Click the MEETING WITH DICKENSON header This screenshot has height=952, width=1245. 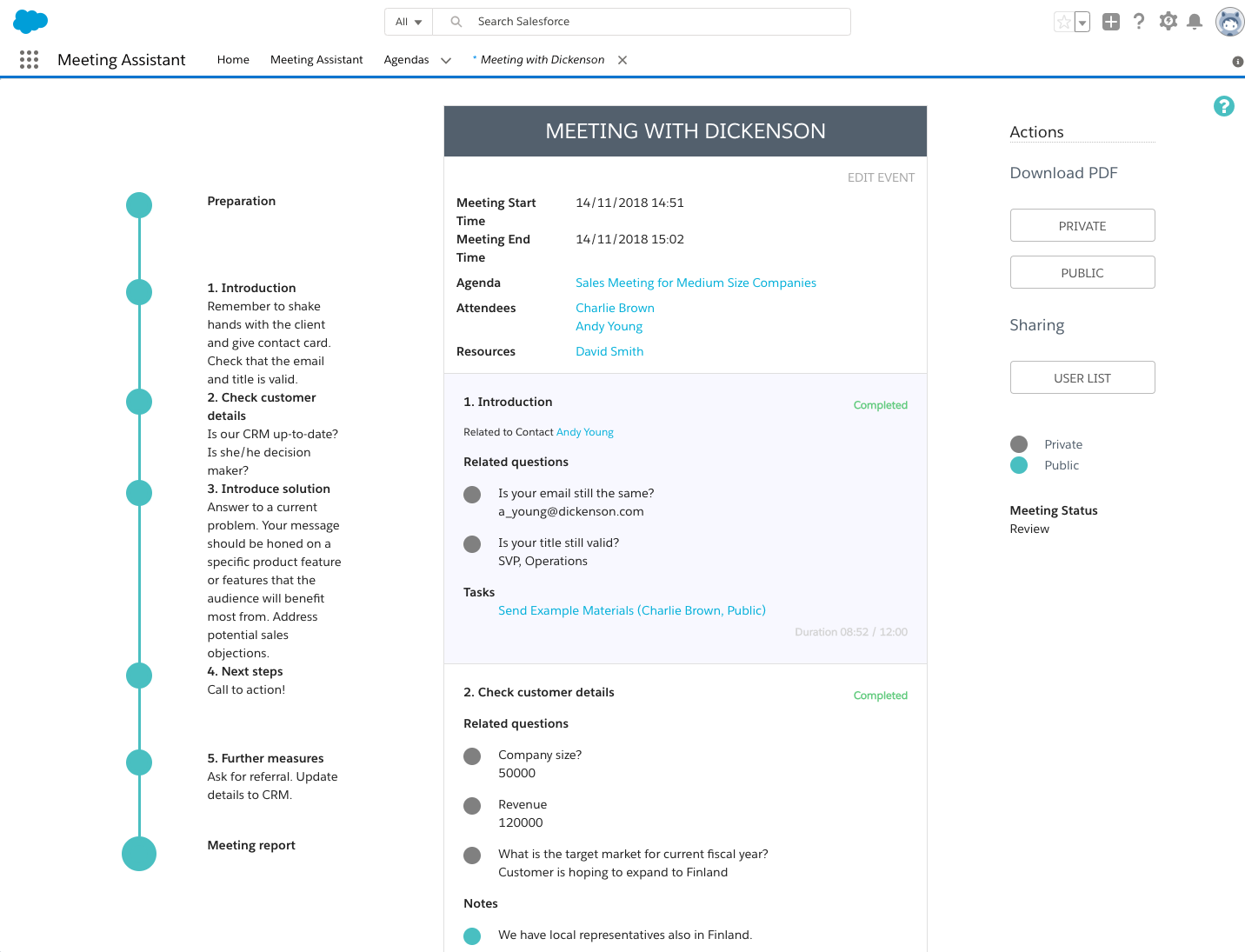685,131
